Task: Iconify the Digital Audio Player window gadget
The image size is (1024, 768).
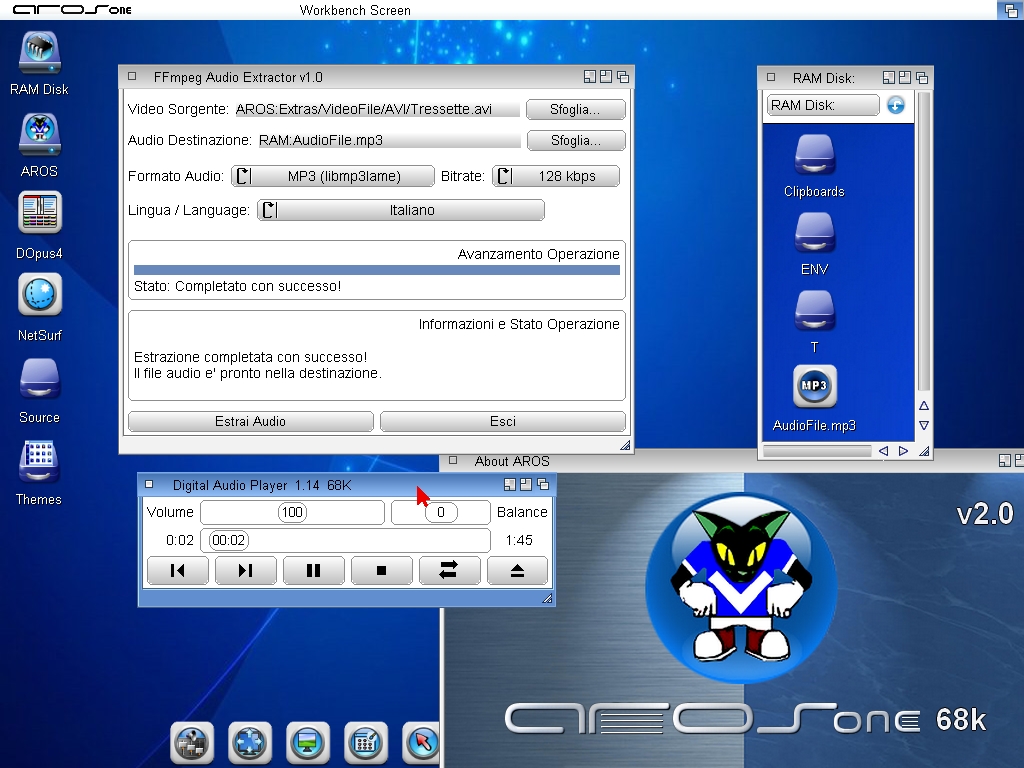Action: pyautogui.click(x=510, y=485)
